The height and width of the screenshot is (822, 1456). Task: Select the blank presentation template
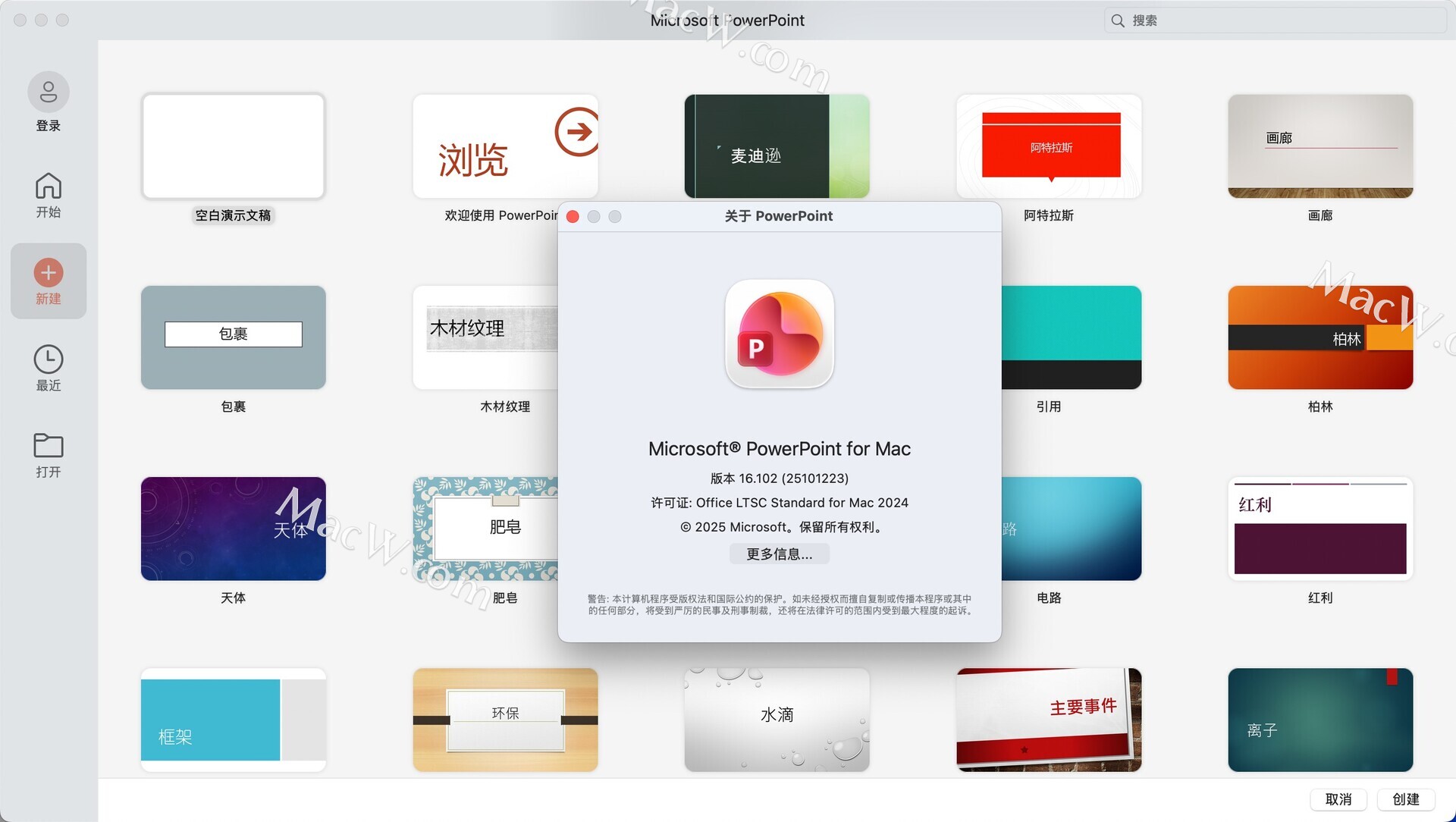tap(233, 146)
